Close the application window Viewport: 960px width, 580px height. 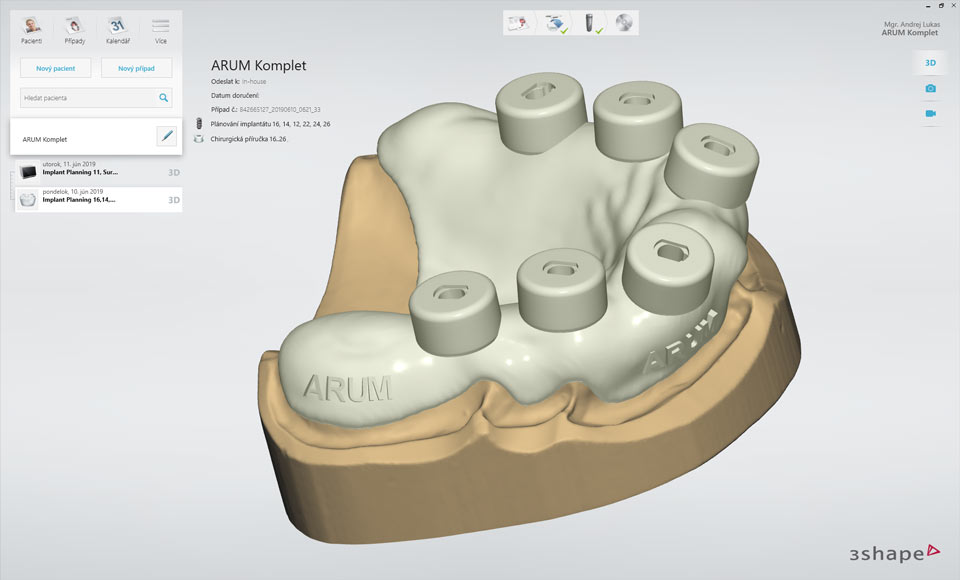pos(953,6)
